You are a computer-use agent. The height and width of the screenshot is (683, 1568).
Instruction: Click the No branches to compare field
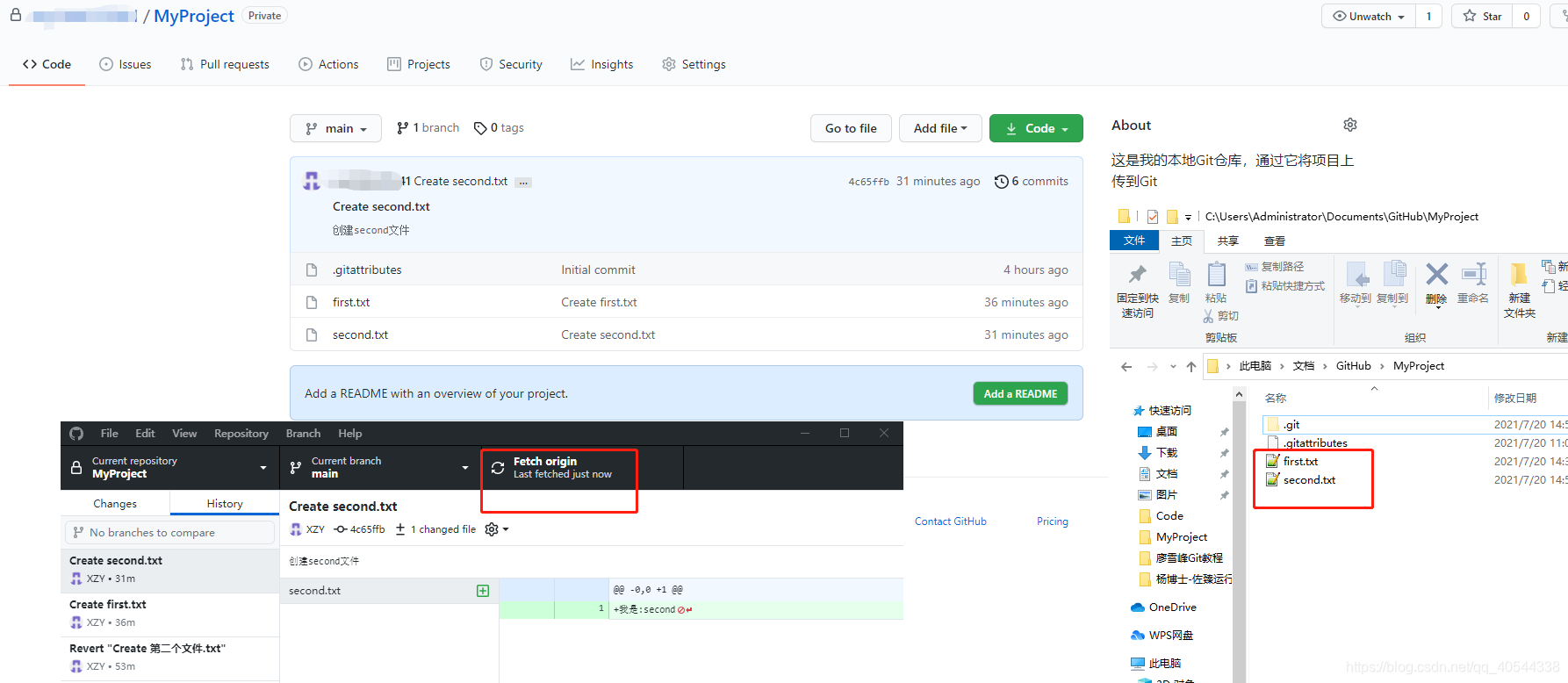[x=169, y=533]
